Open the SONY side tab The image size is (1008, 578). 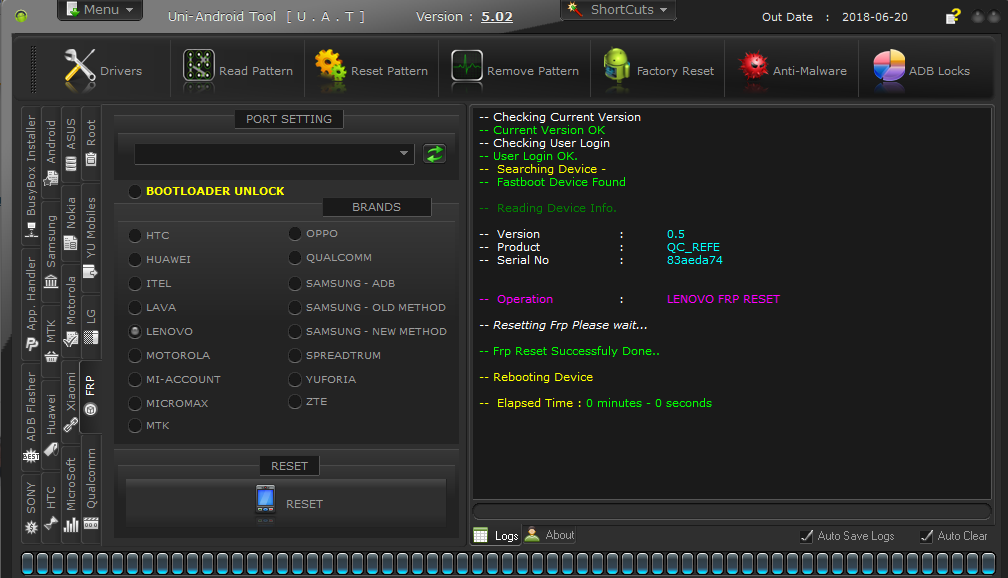click(31, 508)
